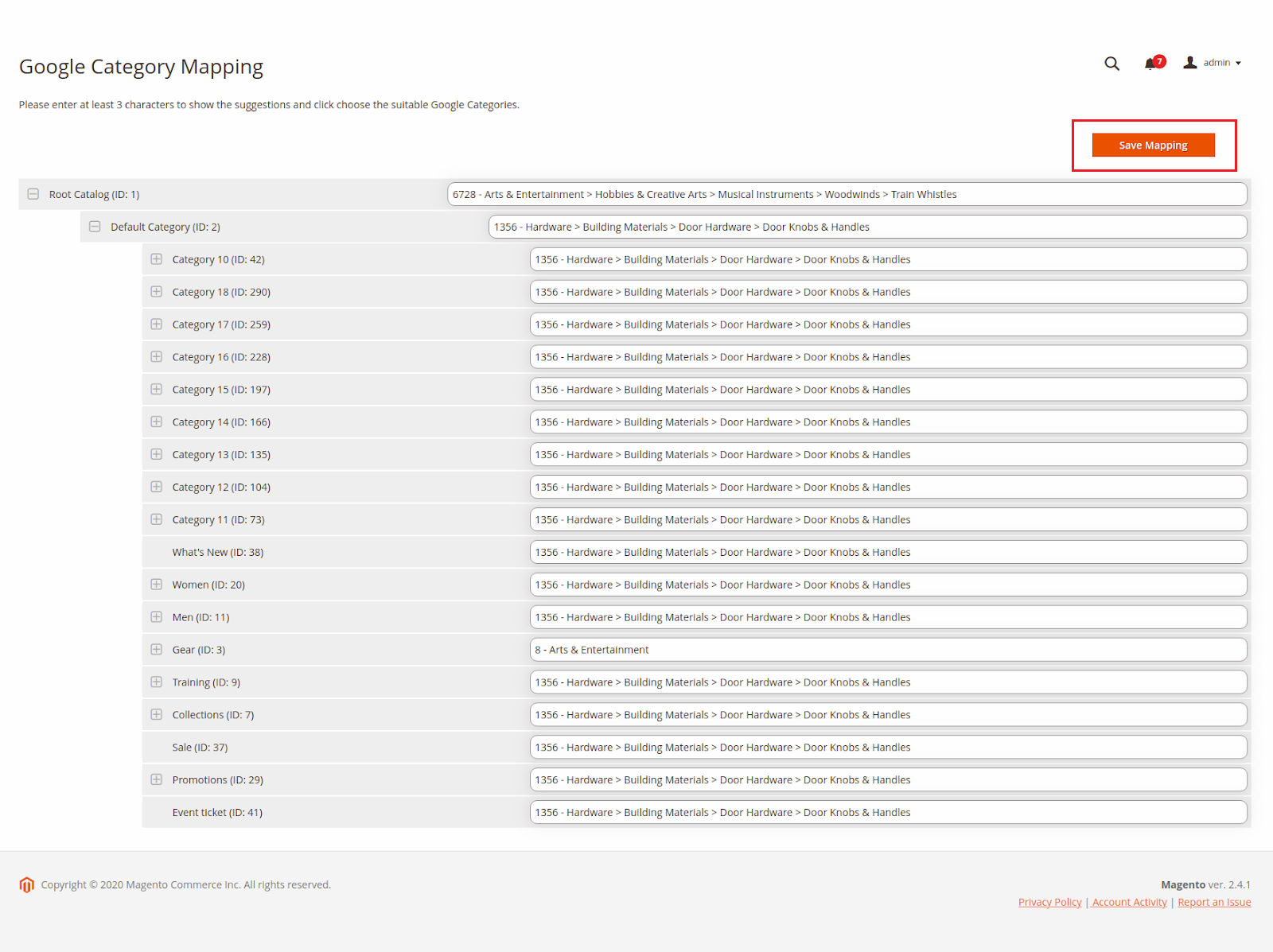Expand the Training (ID: 9) category

point(157,682)
